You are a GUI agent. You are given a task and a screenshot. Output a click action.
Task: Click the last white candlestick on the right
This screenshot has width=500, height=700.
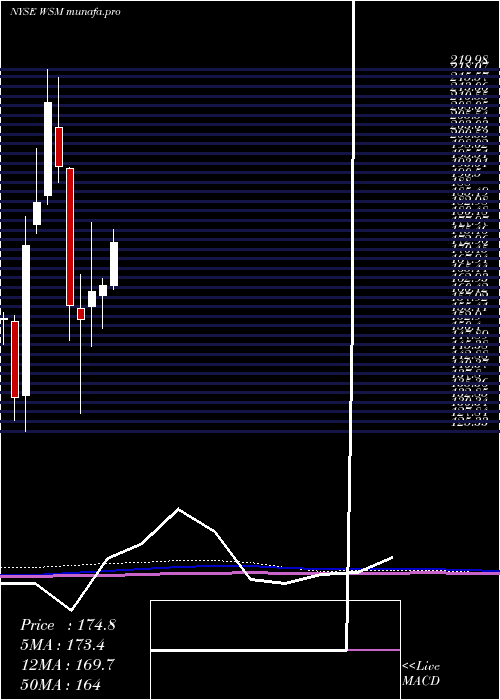114,264
